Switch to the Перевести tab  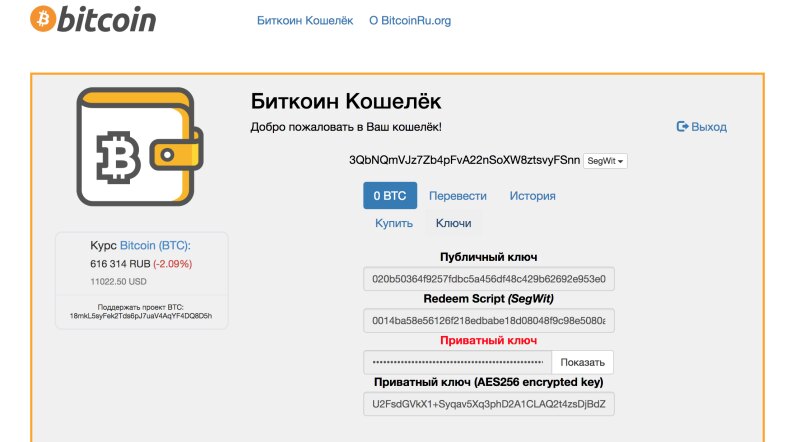coord(458,196)
